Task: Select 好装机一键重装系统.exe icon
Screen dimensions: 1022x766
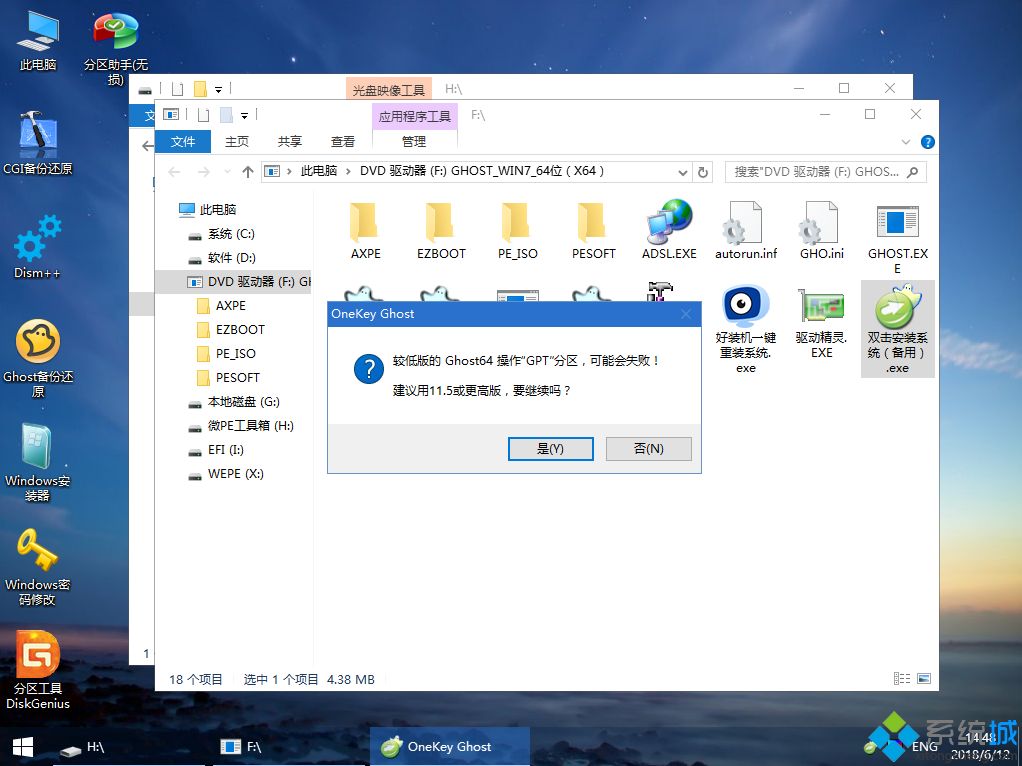Action: coord(744,325)
